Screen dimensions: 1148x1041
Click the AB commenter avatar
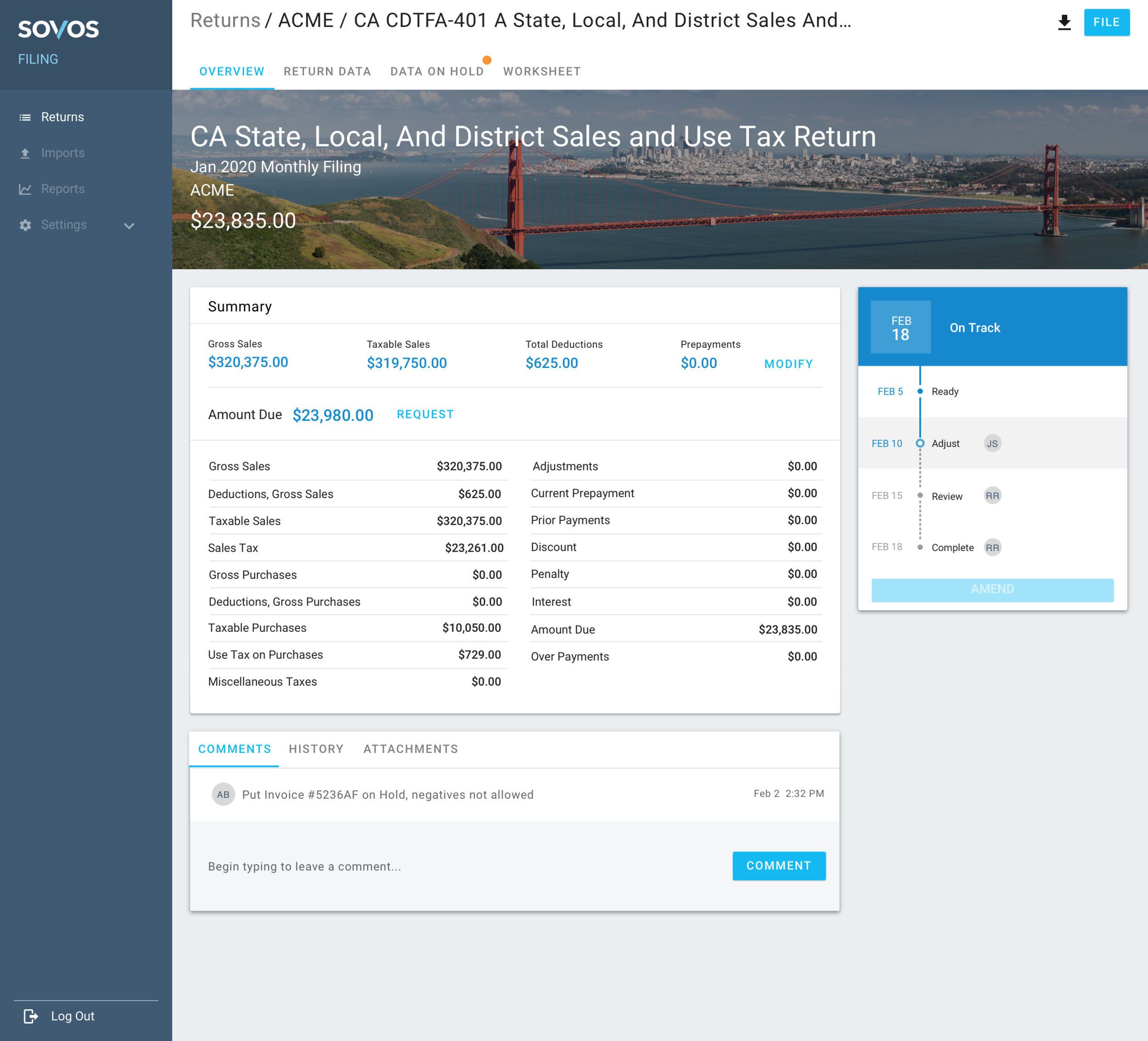(223, 794)
